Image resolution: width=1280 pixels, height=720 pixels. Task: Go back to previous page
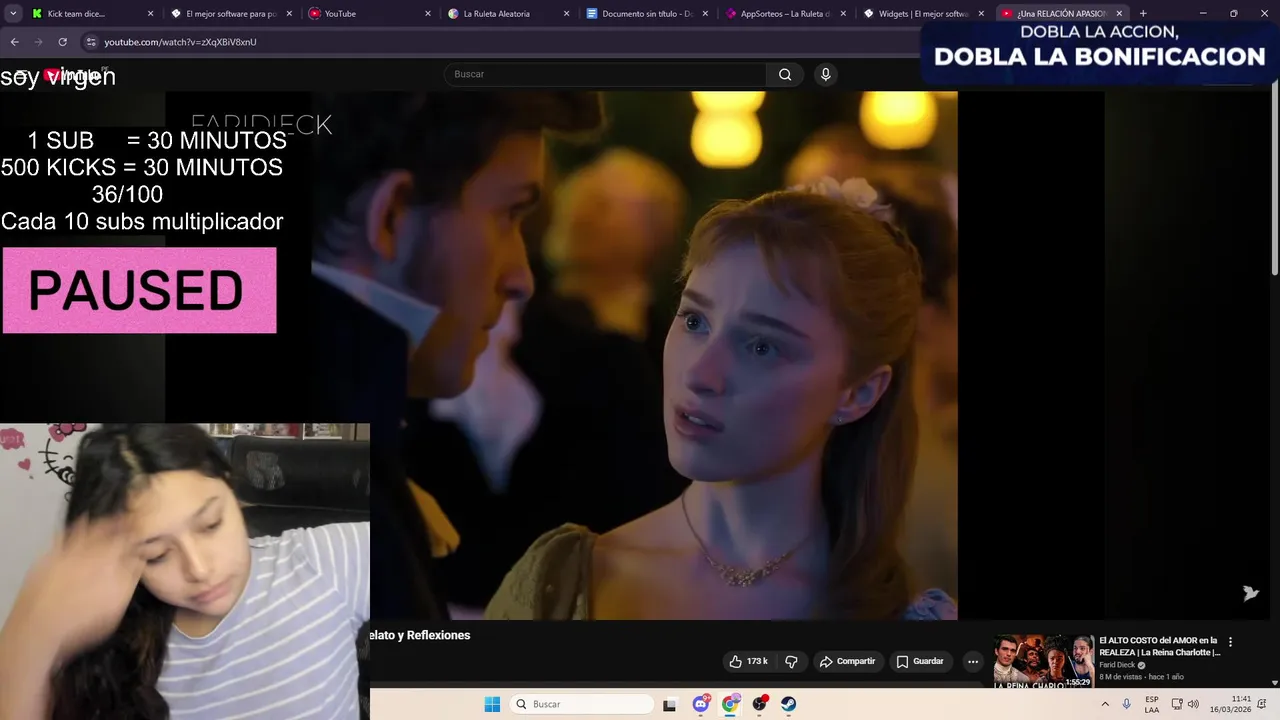14,42
